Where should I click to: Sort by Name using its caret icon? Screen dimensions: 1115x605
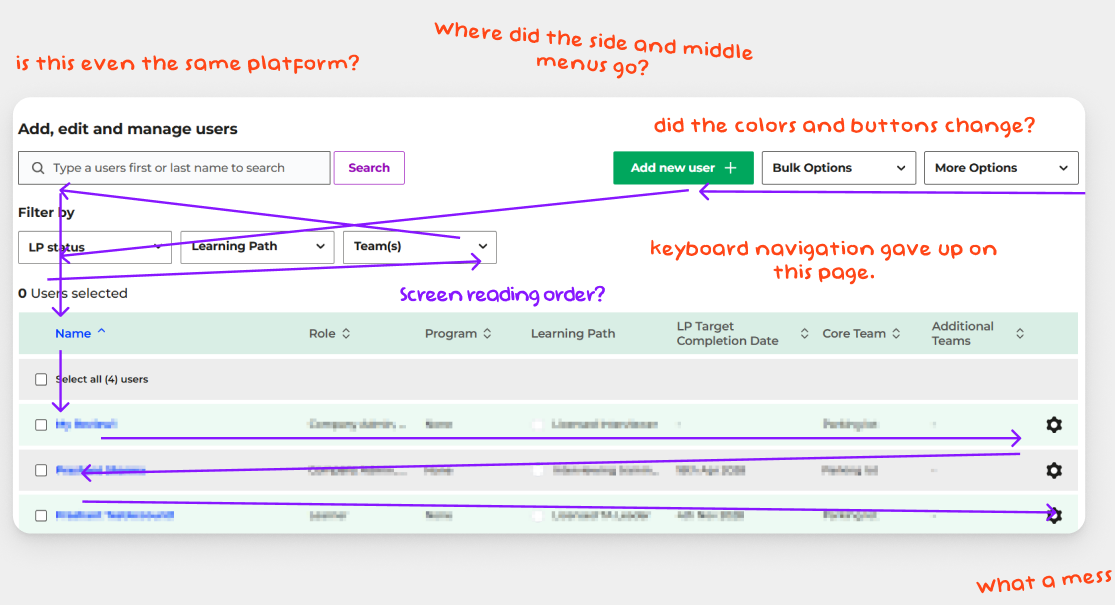point(102,331)
